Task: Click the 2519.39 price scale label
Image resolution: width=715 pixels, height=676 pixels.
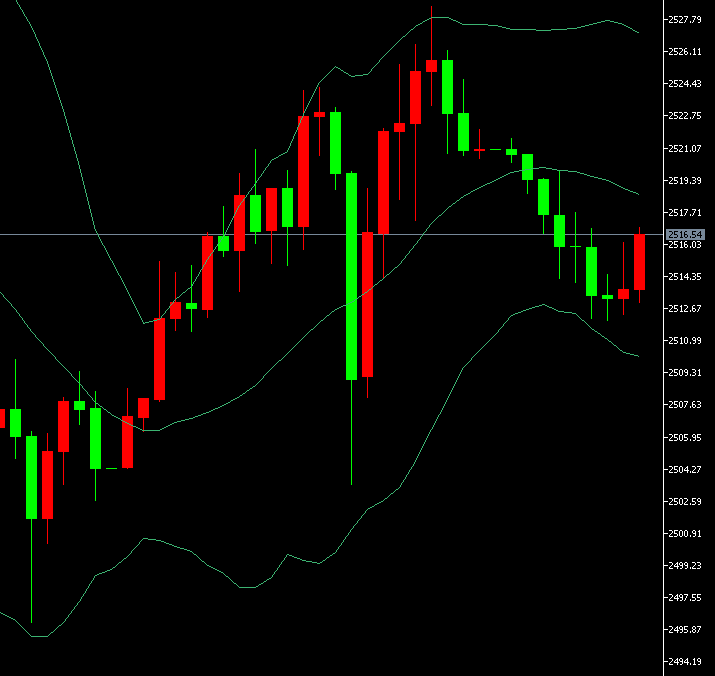Action: click(685, 181)
